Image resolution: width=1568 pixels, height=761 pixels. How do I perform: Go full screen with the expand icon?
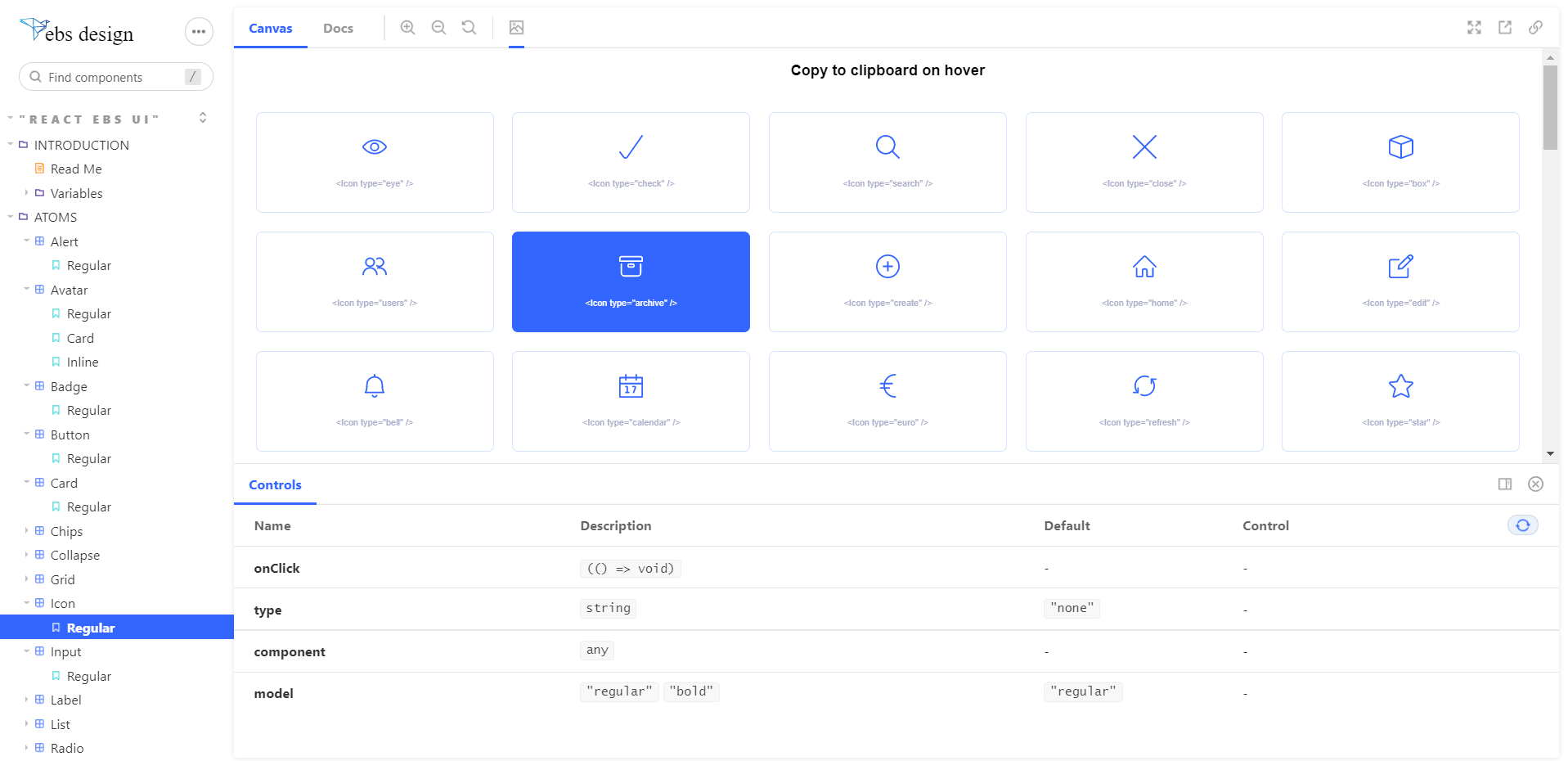[1474, 28]
